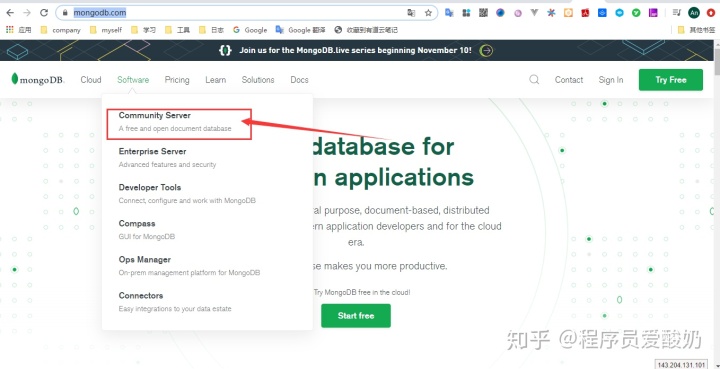Viewport: 720px width, 369px height.
Task: Reload the page with the refresh icon
Action: point(44,13)
